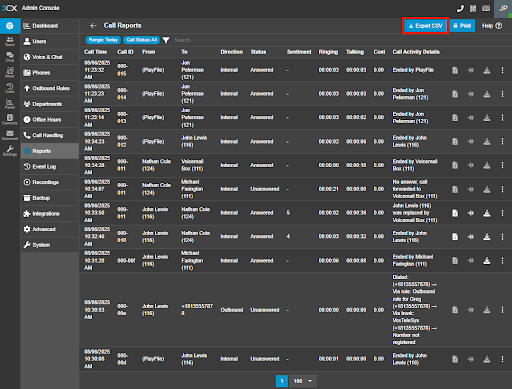Screen dimensions: 512x389
Task: Open the Meet icon in the narrow sidebar
Action: click(x=10, y=72)
